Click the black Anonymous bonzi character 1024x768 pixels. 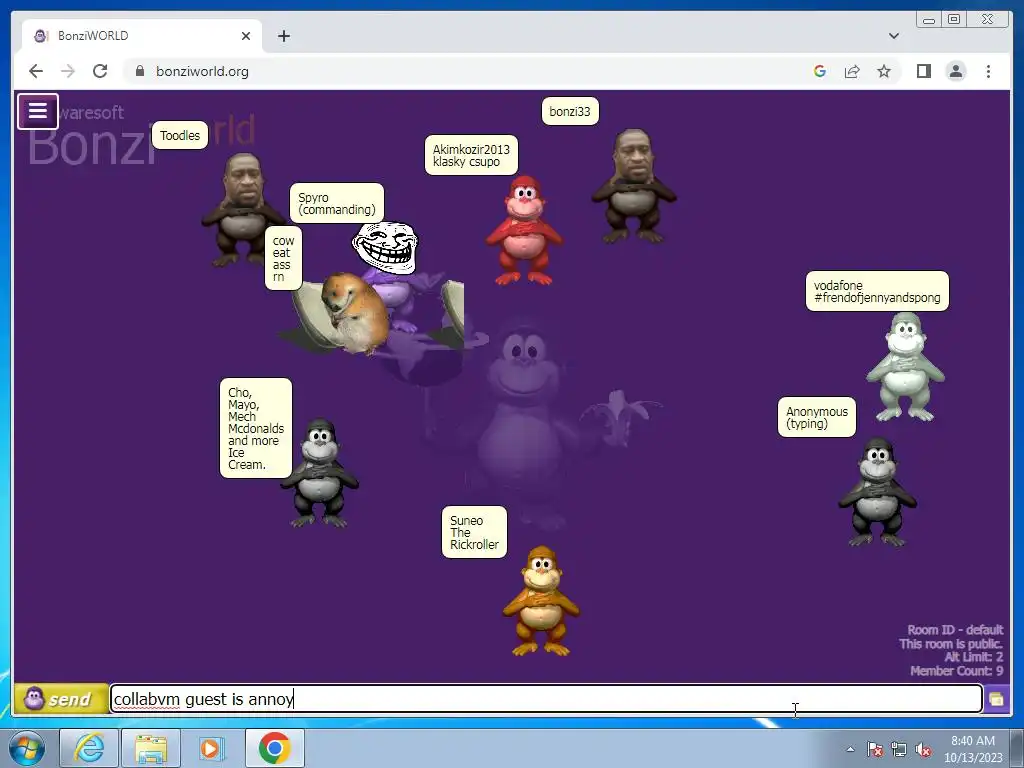tap(878, 492)
